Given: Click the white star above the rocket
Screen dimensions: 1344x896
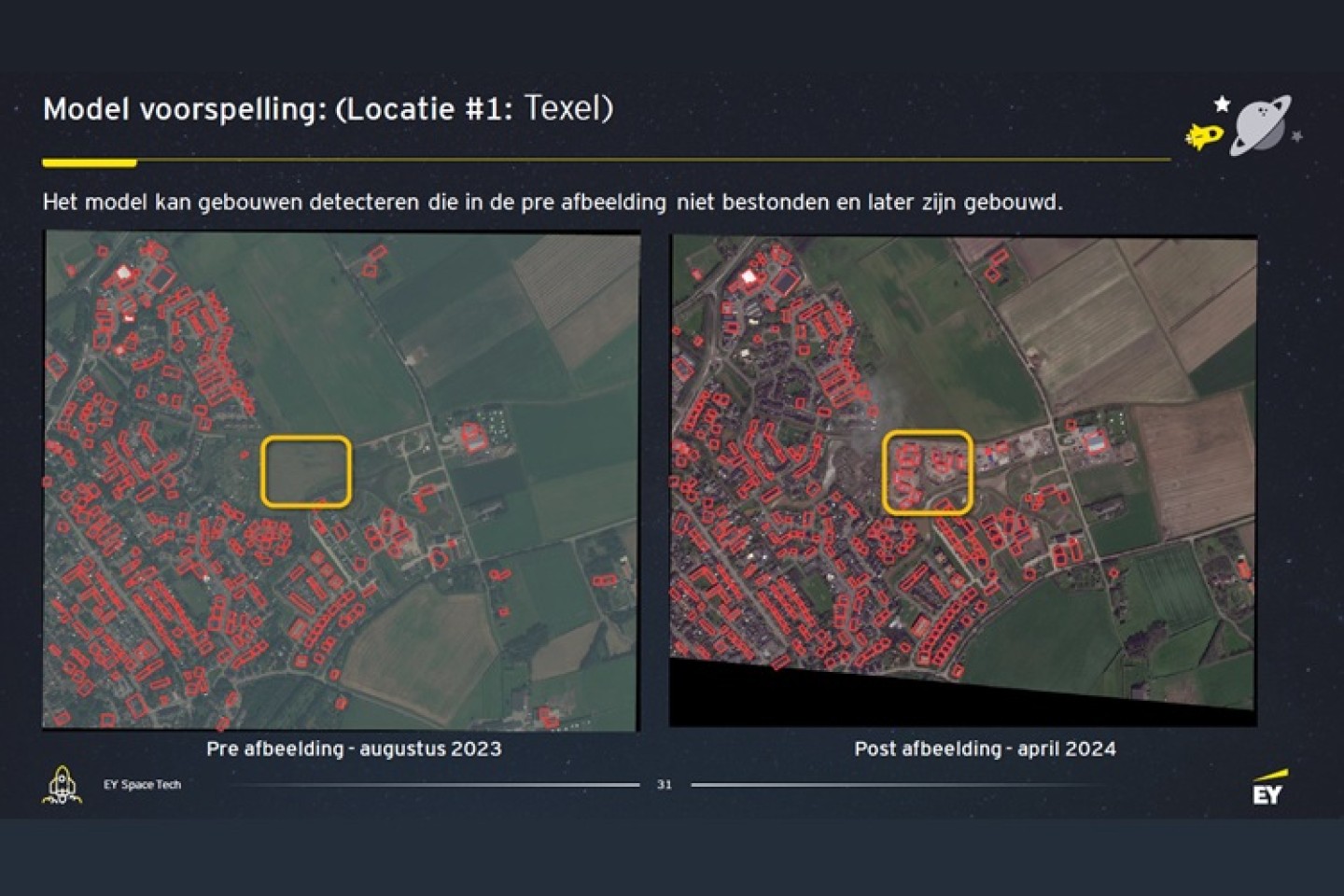Looking at the screenshot, I should coord(1222,104).
